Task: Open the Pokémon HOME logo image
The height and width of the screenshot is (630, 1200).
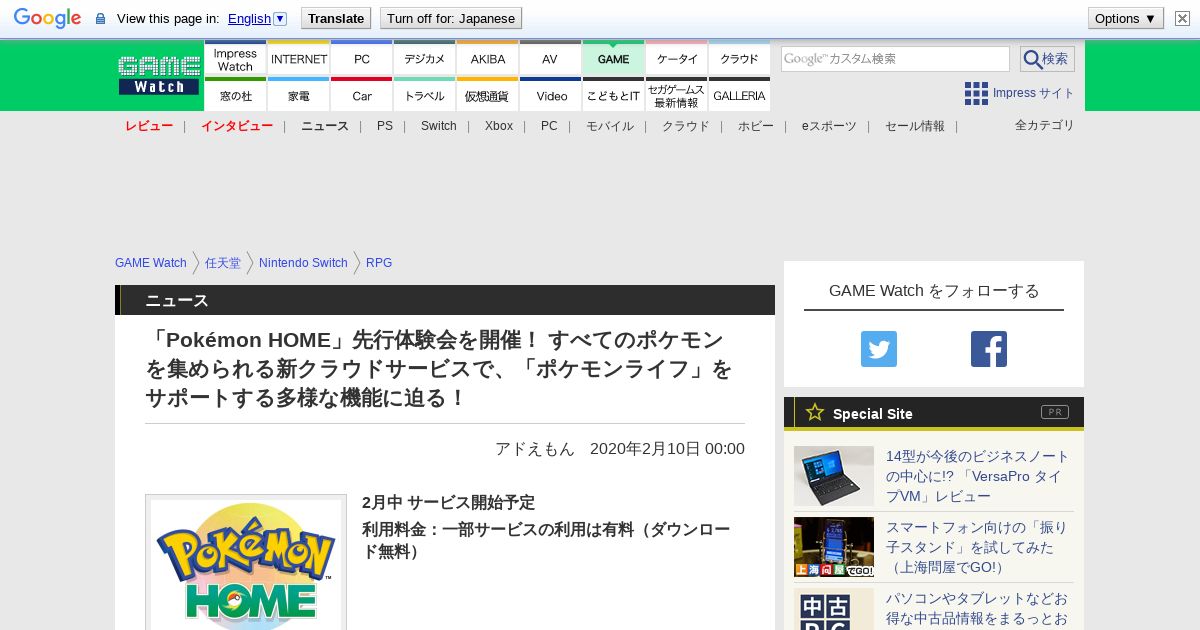Action: coord(246,563)
